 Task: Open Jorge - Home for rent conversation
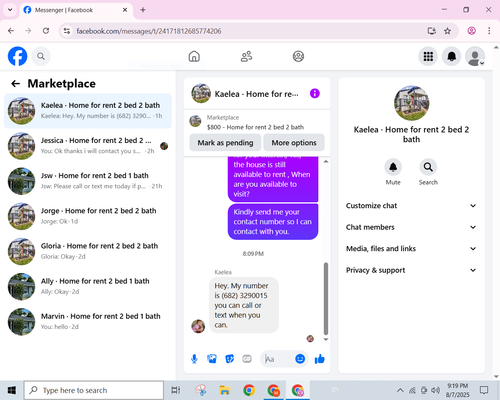88,216
